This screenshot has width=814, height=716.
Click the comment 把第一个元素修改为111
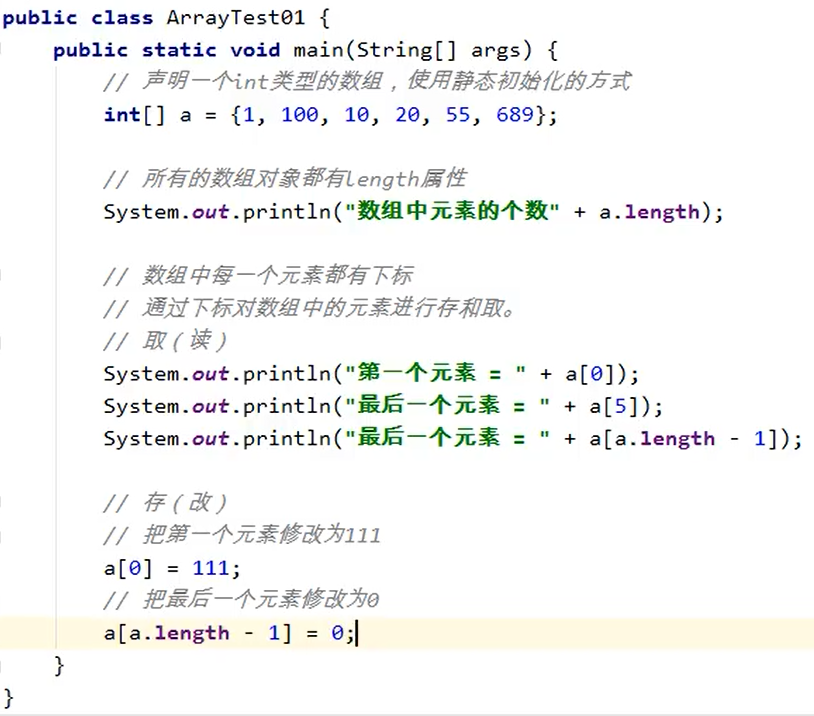point(242,535)
